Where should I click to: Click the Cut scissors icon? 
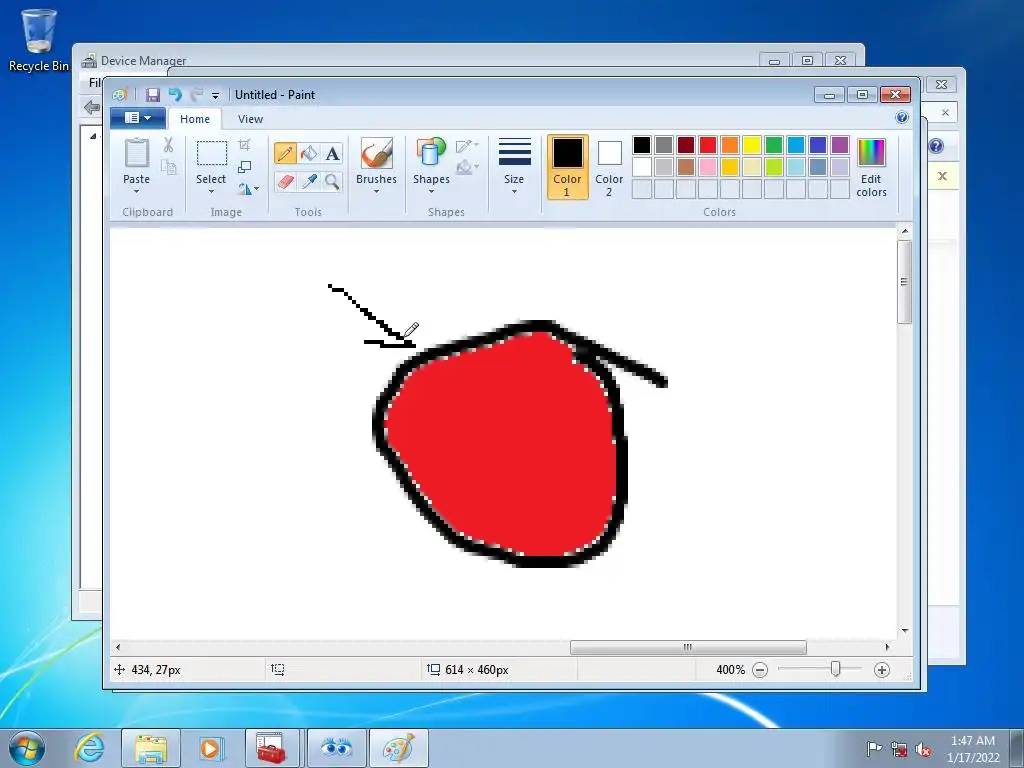[168, 145]
